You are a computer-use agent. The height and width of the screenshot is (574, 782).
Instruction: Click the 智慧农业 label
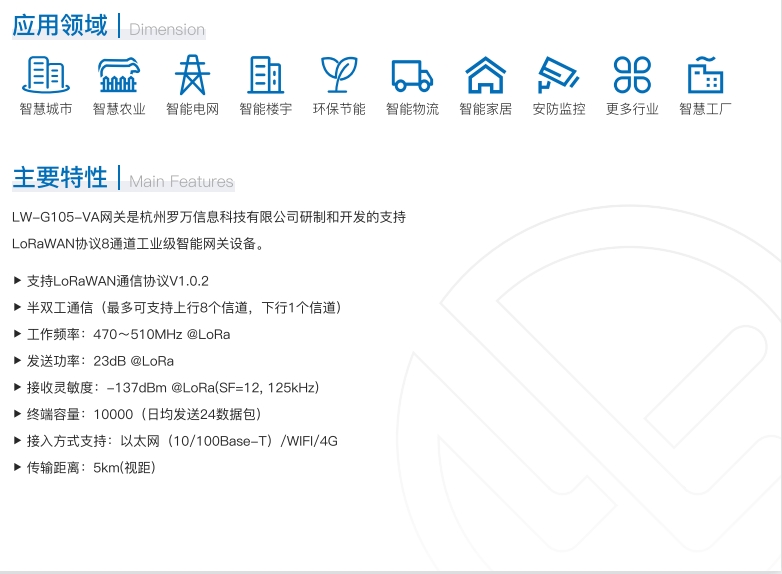(119, 109)
